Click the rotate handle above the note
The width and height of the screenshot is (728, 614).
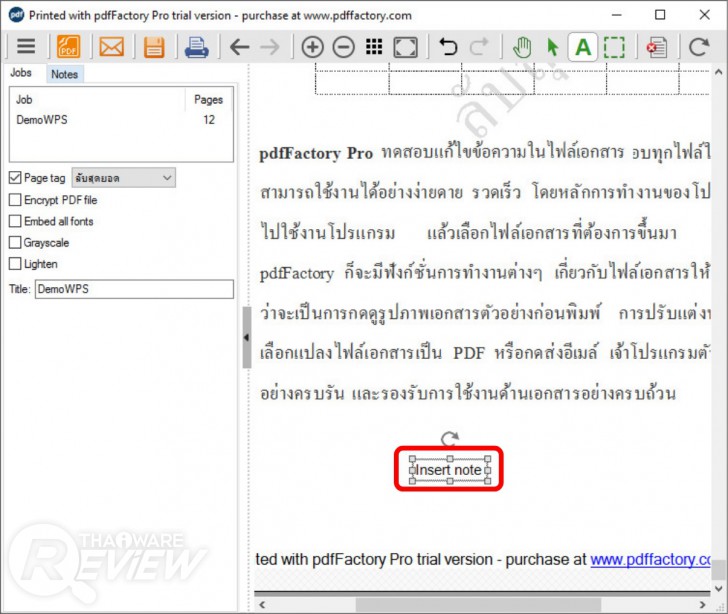449,438
